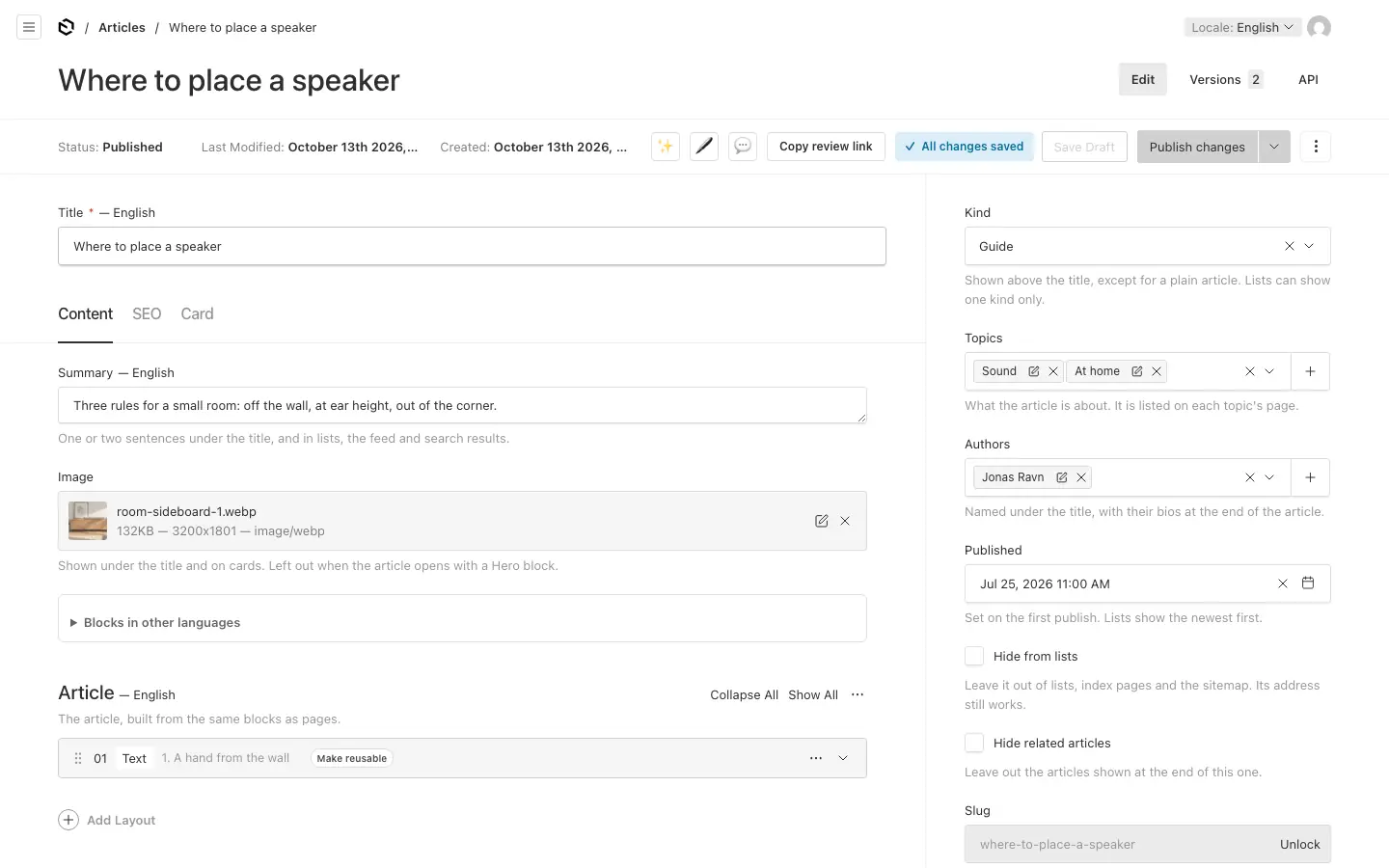Click the Publish changes button
The image size is (1389, 868).
[1197, 147]
